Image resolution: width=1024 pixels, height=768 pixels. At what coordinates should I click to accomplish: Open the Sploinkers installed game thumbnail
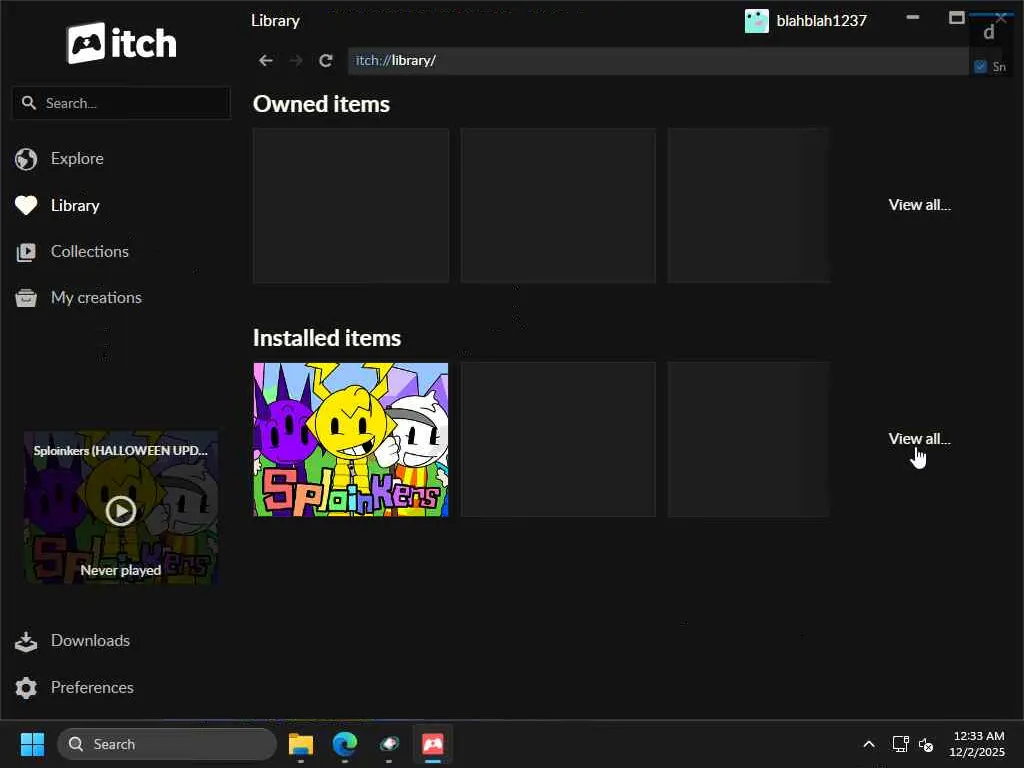click(351, 440)
